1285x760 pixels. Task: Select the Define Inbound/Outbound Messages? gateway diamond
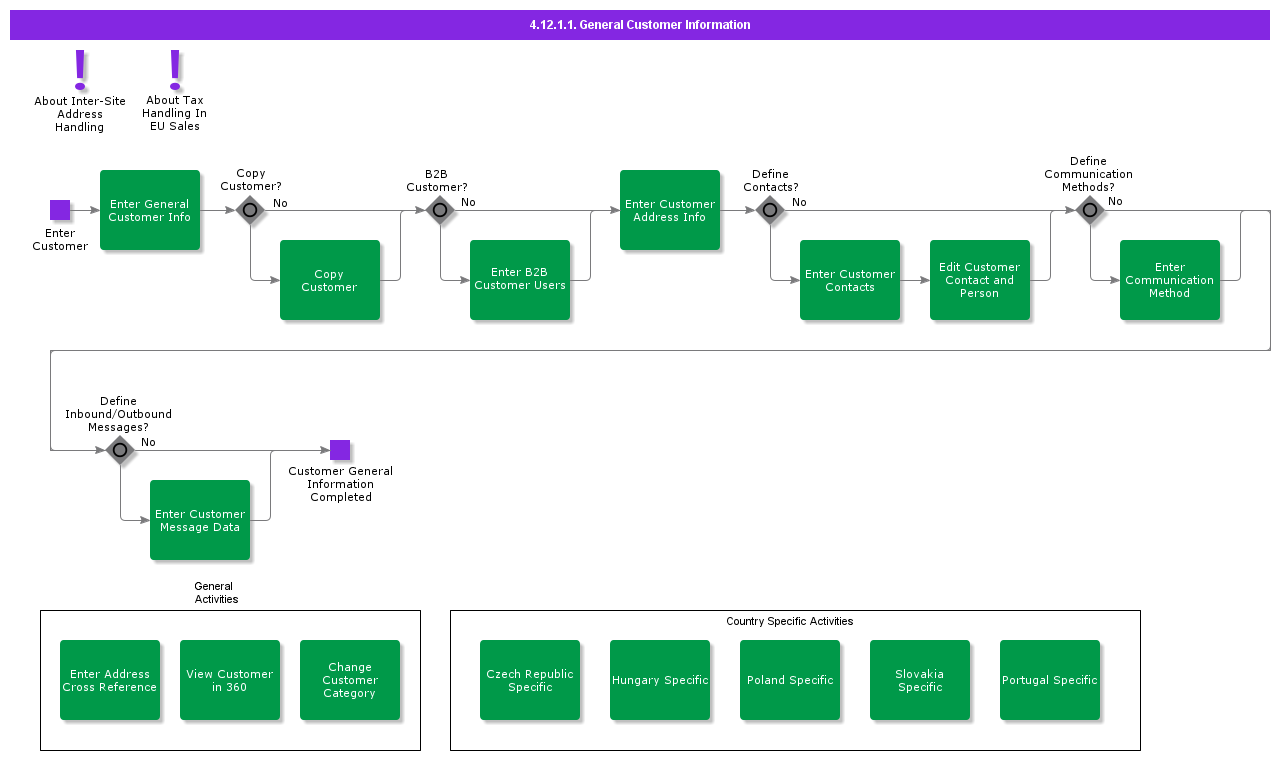(120, 450)
